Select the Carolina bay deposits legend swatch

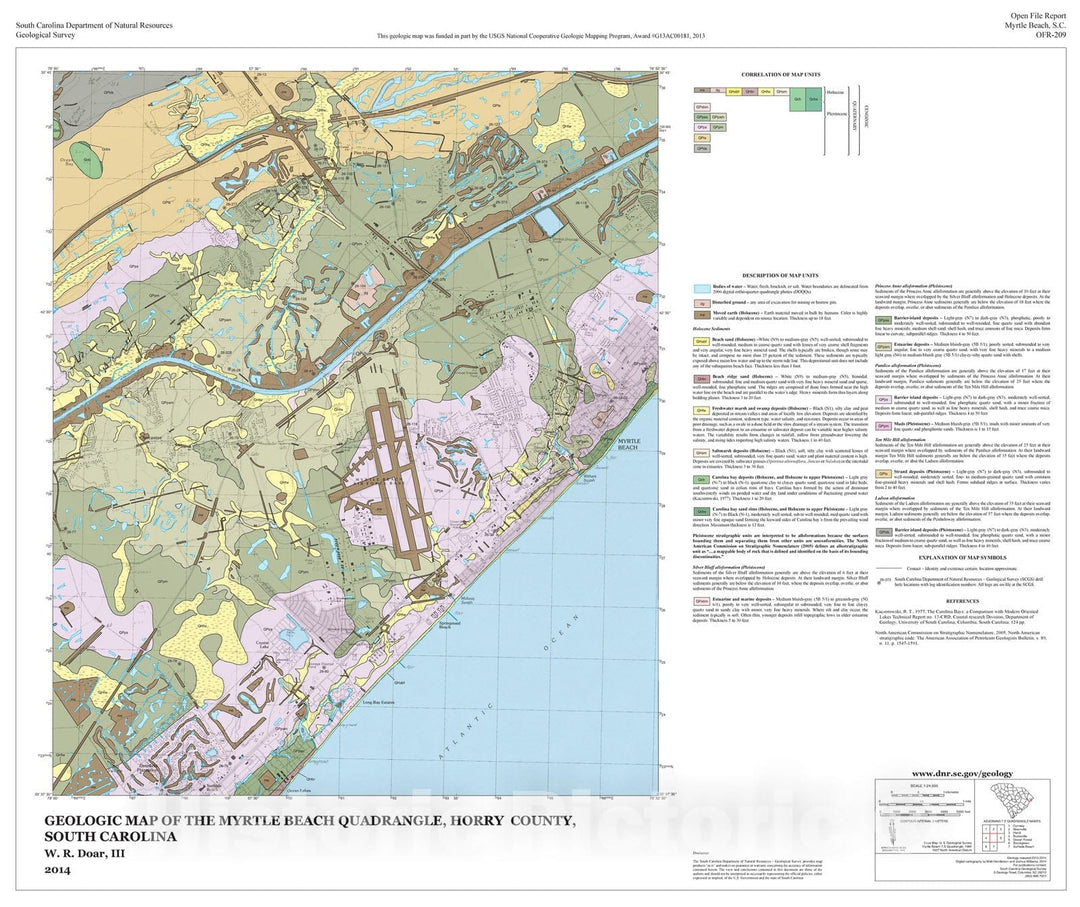[703, 480]
